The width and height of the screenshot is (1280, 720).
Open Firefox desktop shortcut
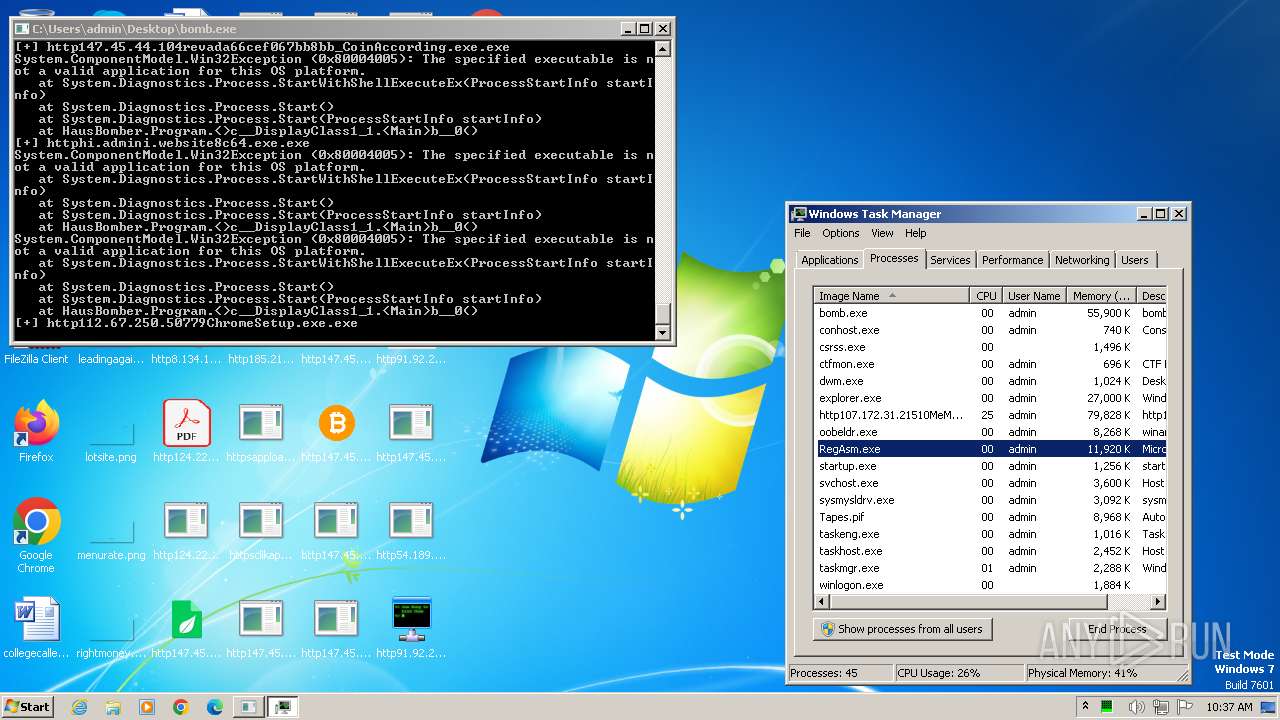(36, 432)
